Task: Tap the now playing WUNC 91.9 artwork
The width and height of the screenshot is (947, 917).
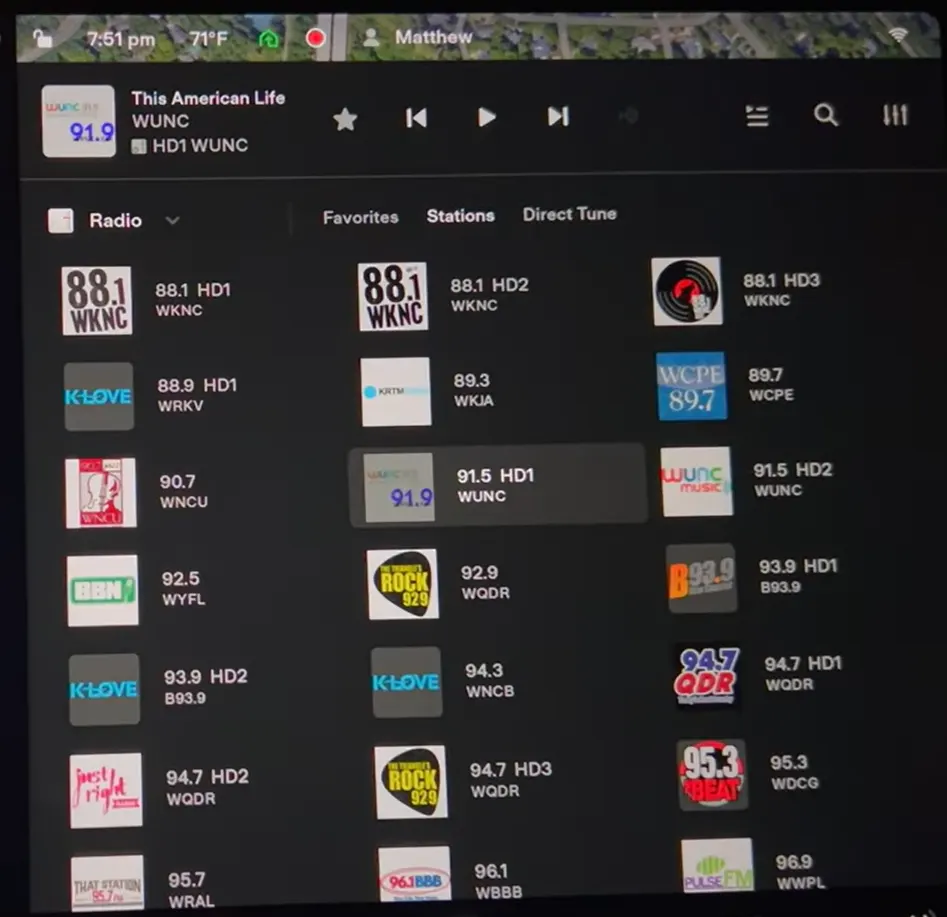Action: pyautogui.click(x=78, y=121)
